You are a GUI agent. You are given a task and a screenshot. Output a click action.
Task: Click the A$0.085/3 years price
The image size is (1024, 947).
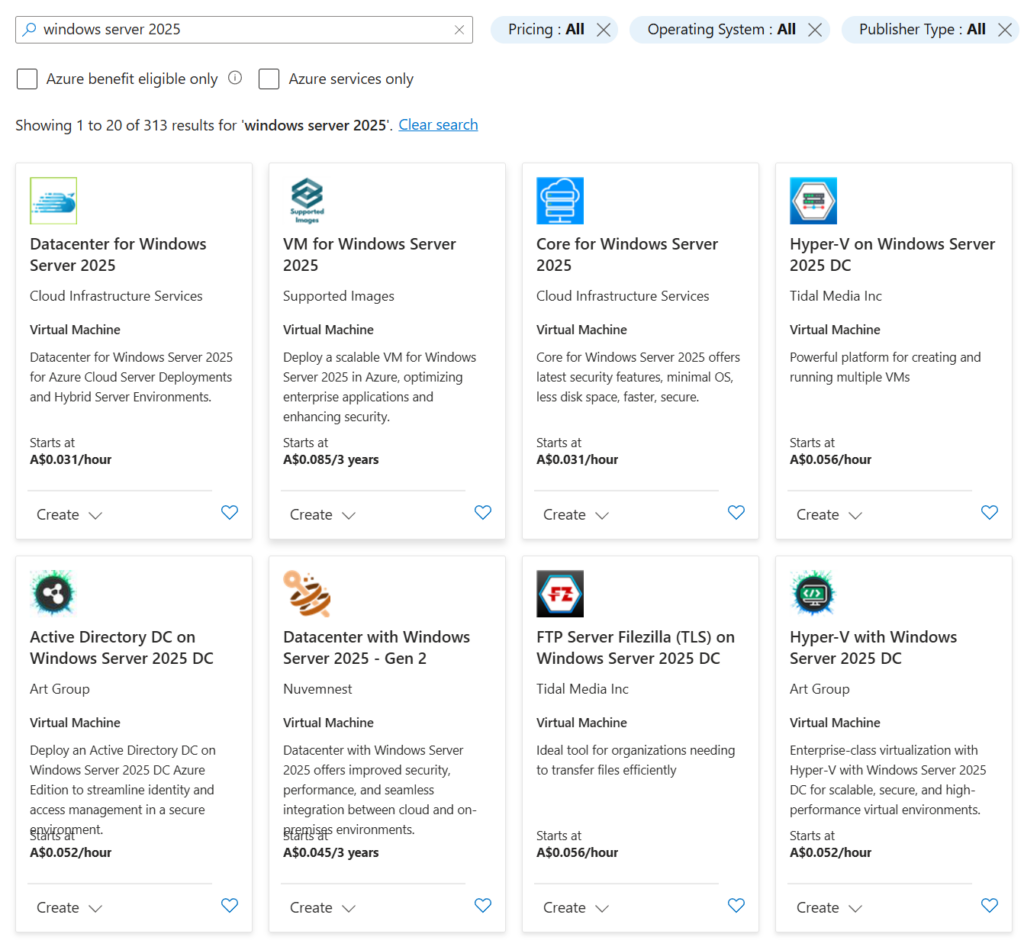[330, 460]
